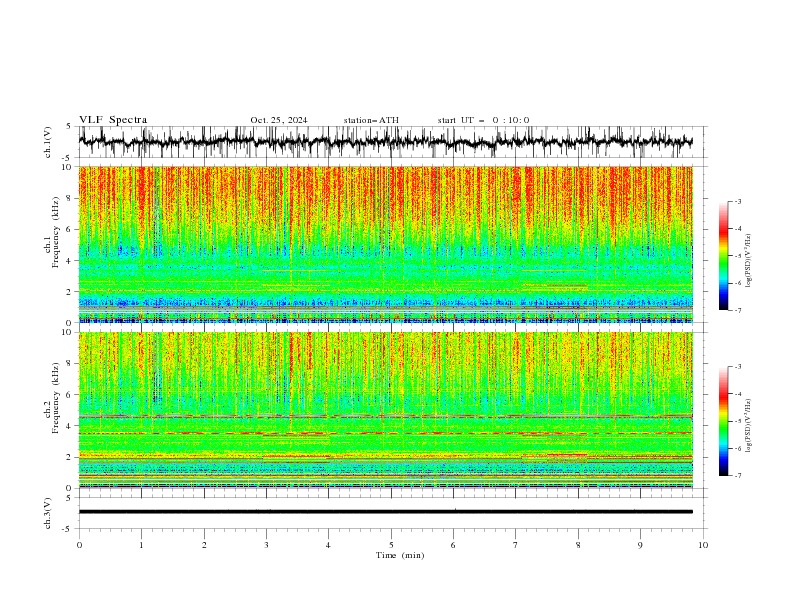Click time axis tick label '3'

point(266,545)
